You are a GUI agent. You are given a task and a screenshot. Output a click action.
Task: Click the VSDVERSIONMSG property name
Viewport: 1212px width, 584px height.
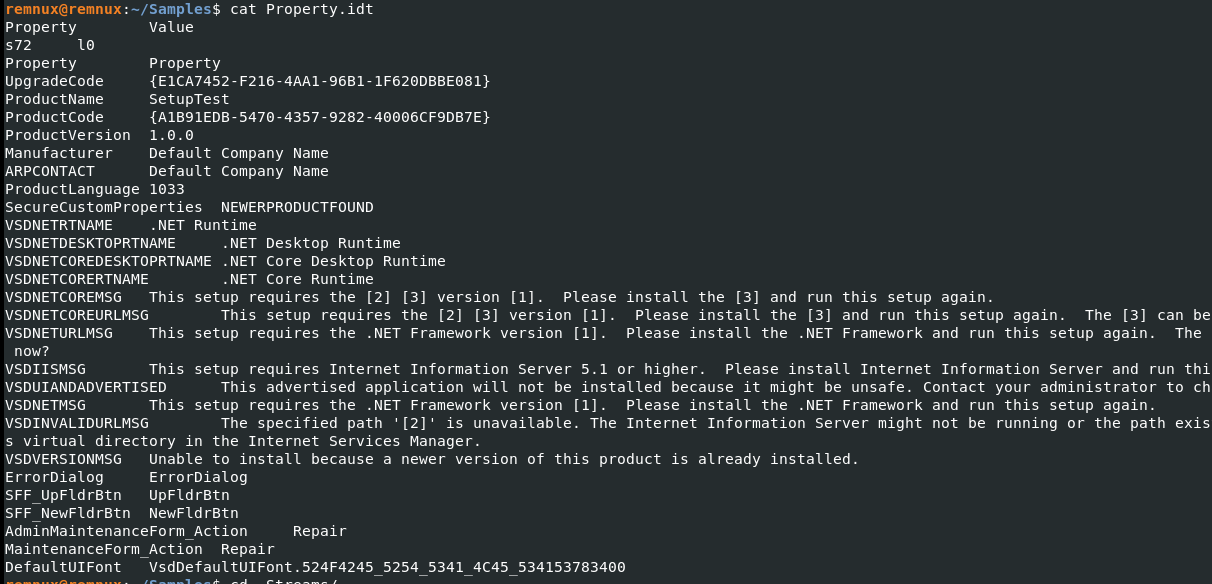63,459
